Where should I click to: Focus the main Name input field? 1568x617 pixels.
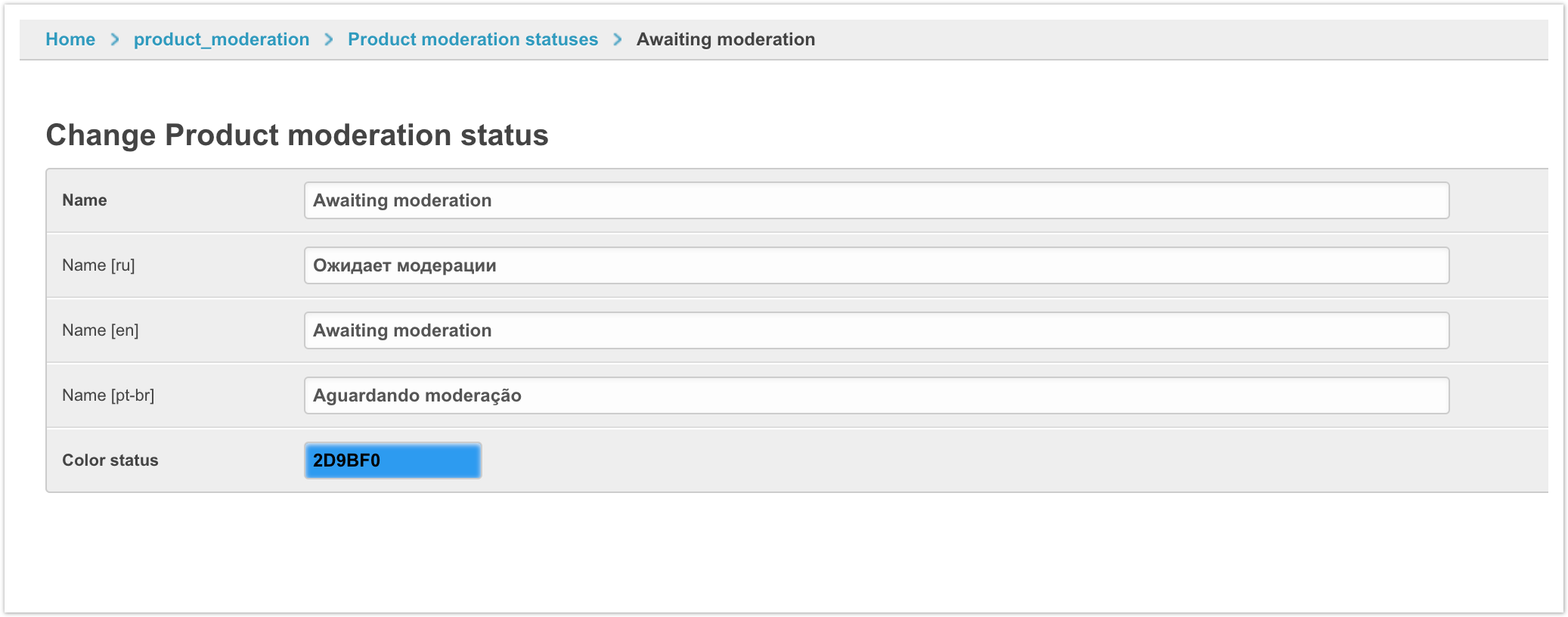[x=876, y=200]
